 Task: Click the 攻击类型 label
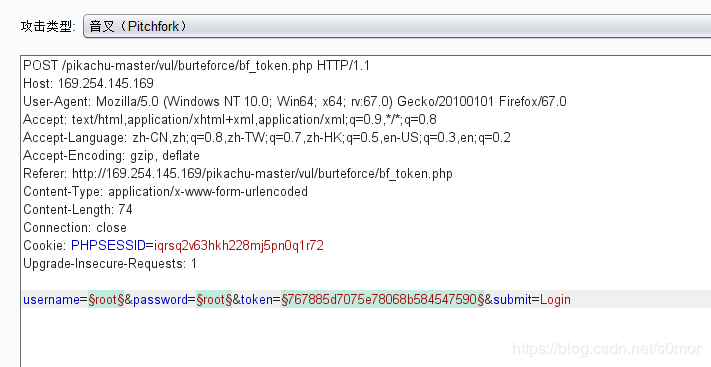[x=48, y=26]
